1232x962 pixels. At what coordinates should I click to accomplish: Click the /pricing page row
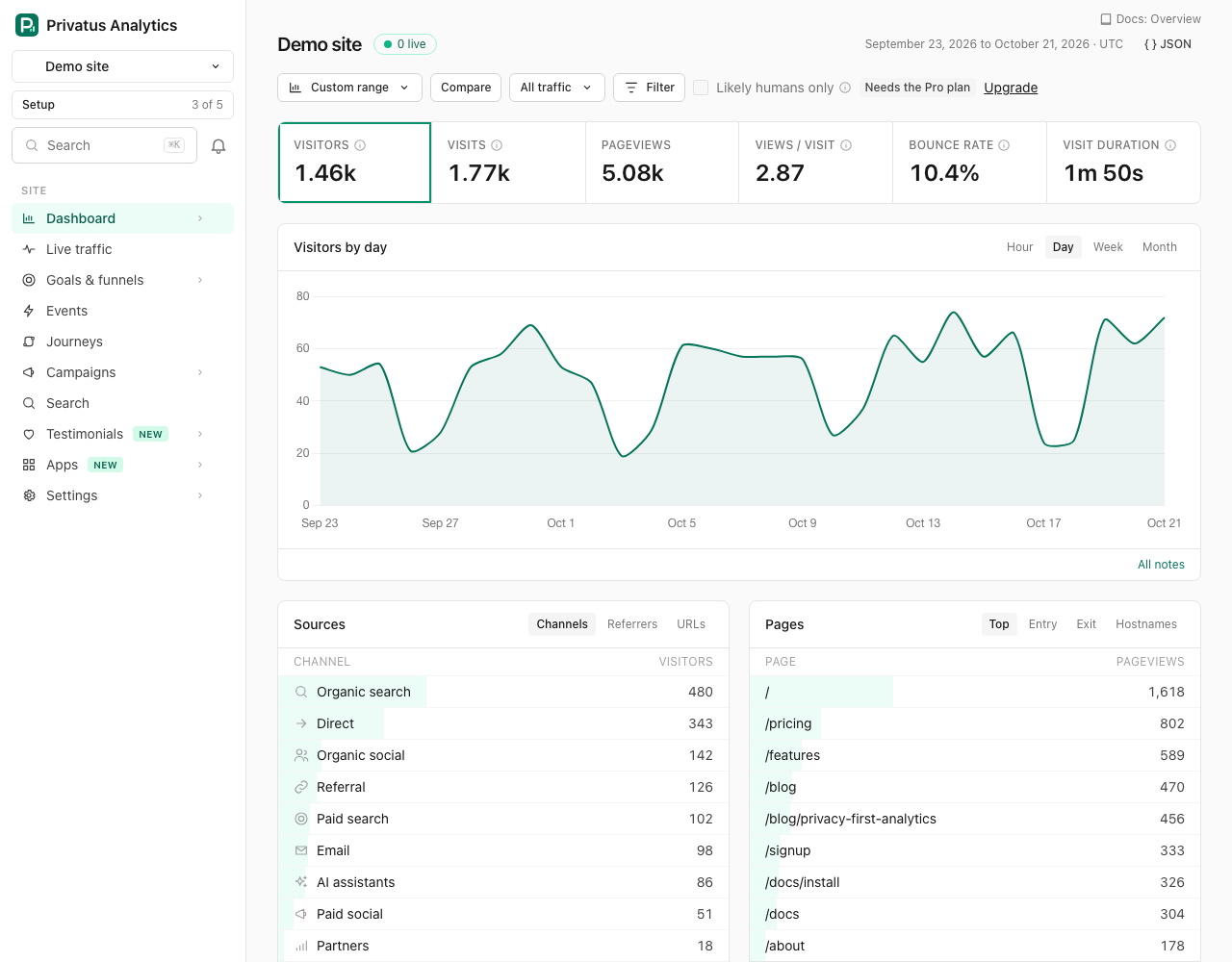975,723
